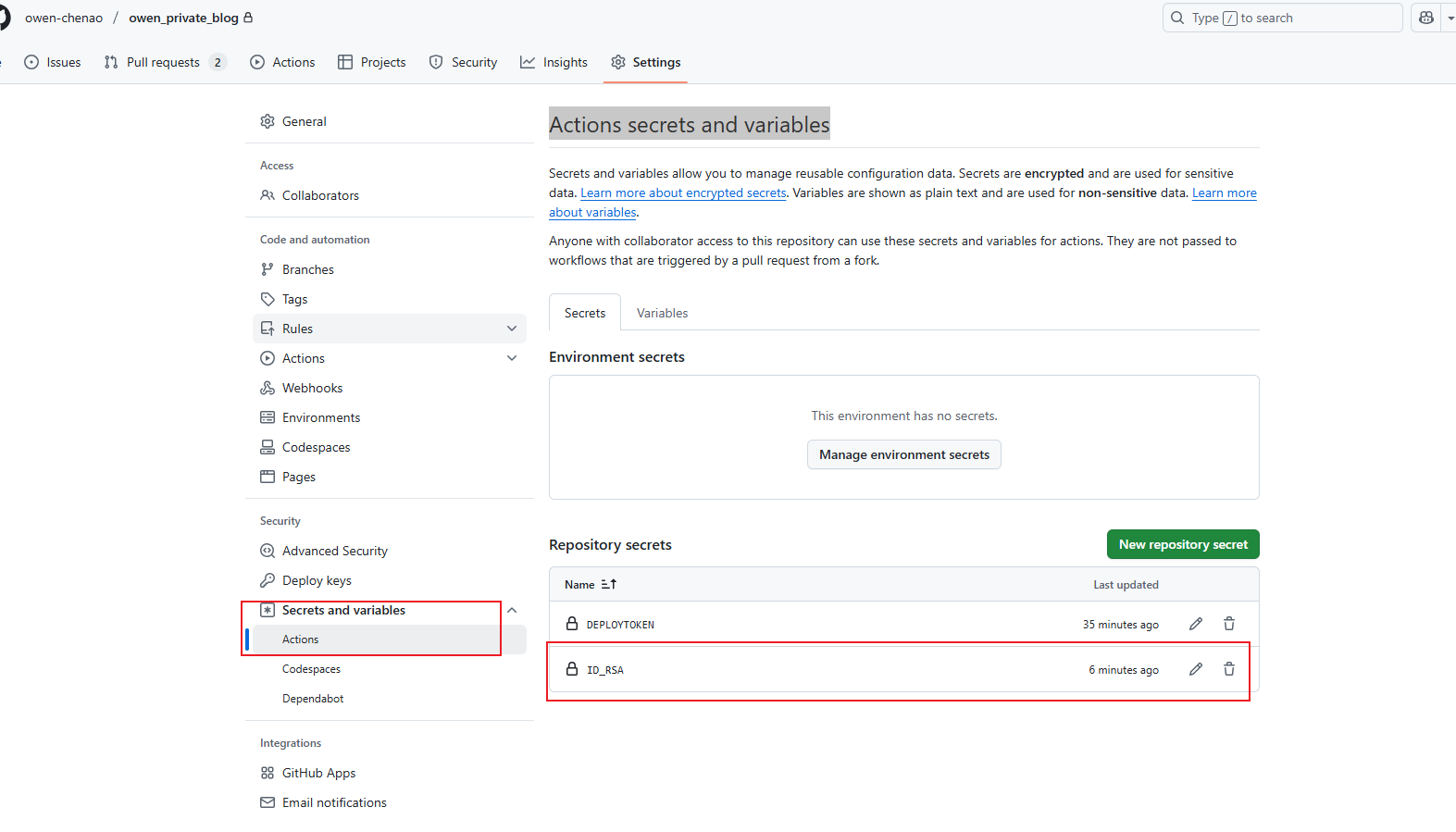Click the Collaborators people icon
This screenshot has width=1456, height=832.
[268, 195]
